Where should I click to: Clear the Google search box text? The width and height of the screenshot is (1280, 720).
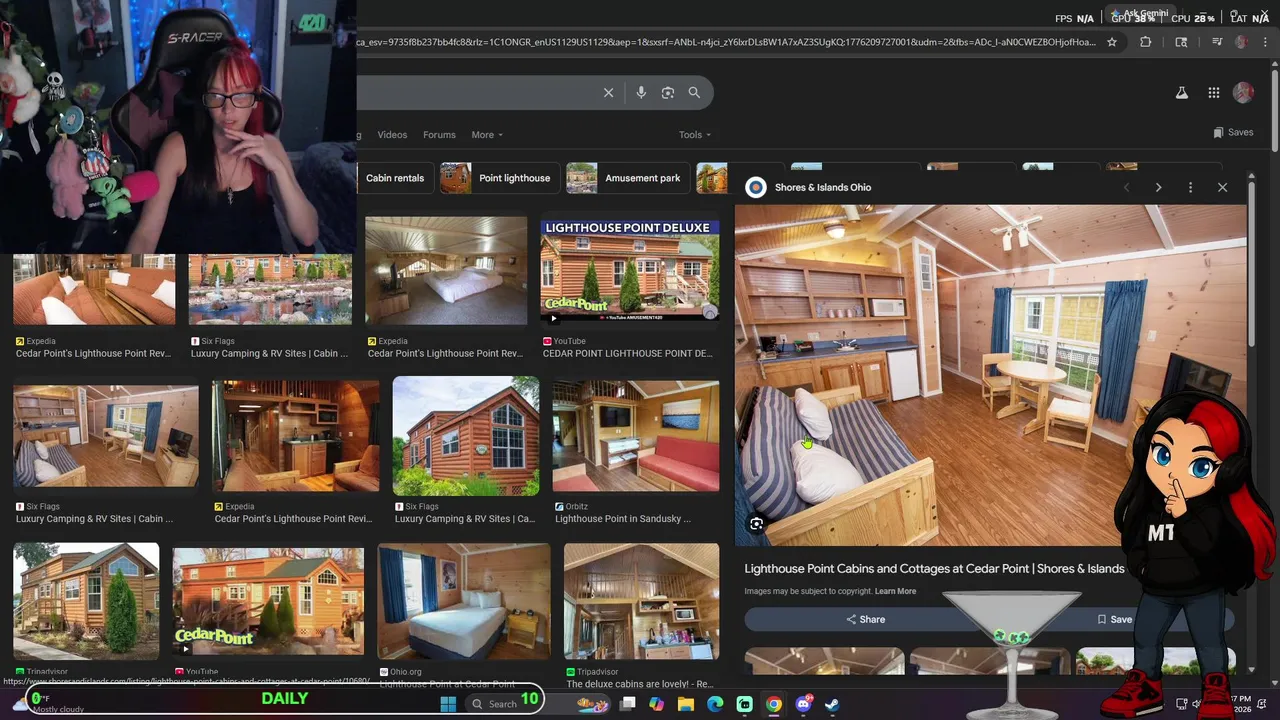click(x=608, y=93)
